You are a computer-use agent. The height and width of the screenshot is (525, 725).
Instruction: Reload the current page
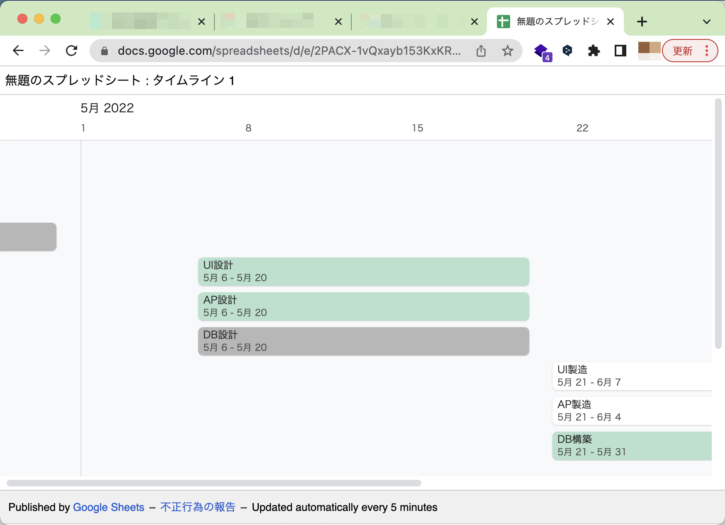71,50
